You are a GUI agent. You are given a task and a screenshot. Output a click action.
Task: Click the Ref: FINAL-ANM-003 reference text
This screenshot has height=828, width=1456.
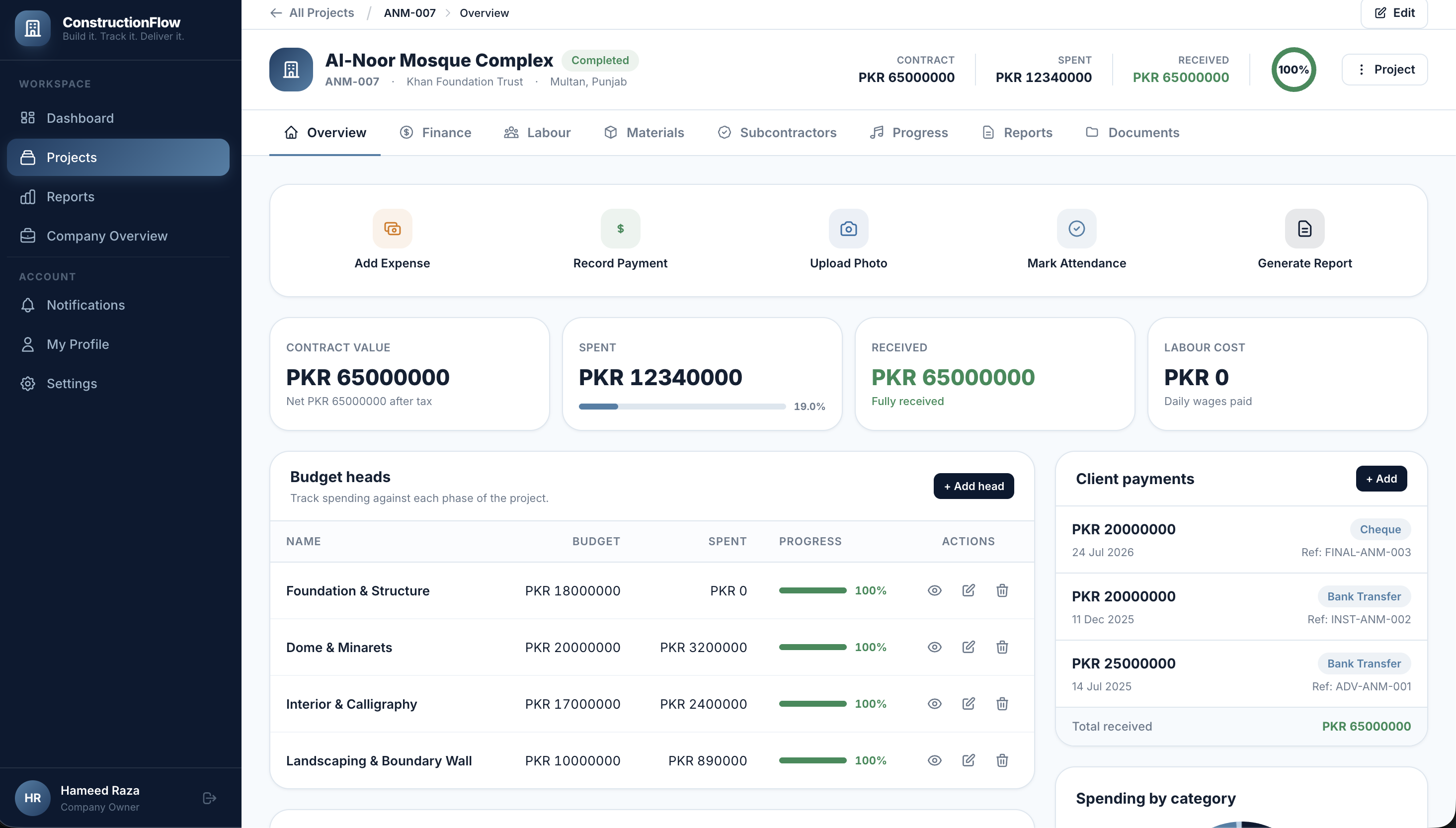click(1356, 552)
